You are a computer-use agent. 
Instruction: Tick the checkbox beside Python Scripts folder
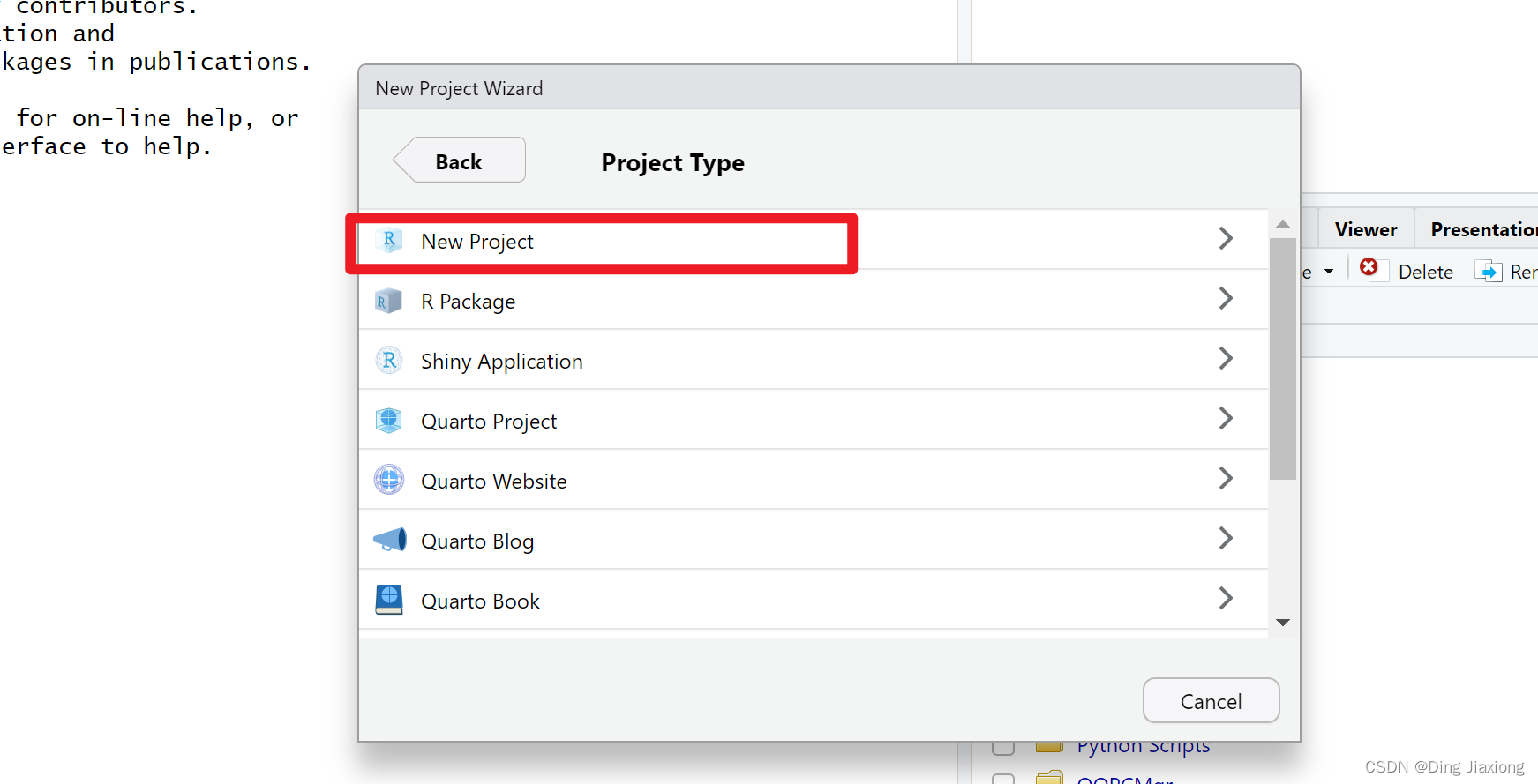point(1002,747)
